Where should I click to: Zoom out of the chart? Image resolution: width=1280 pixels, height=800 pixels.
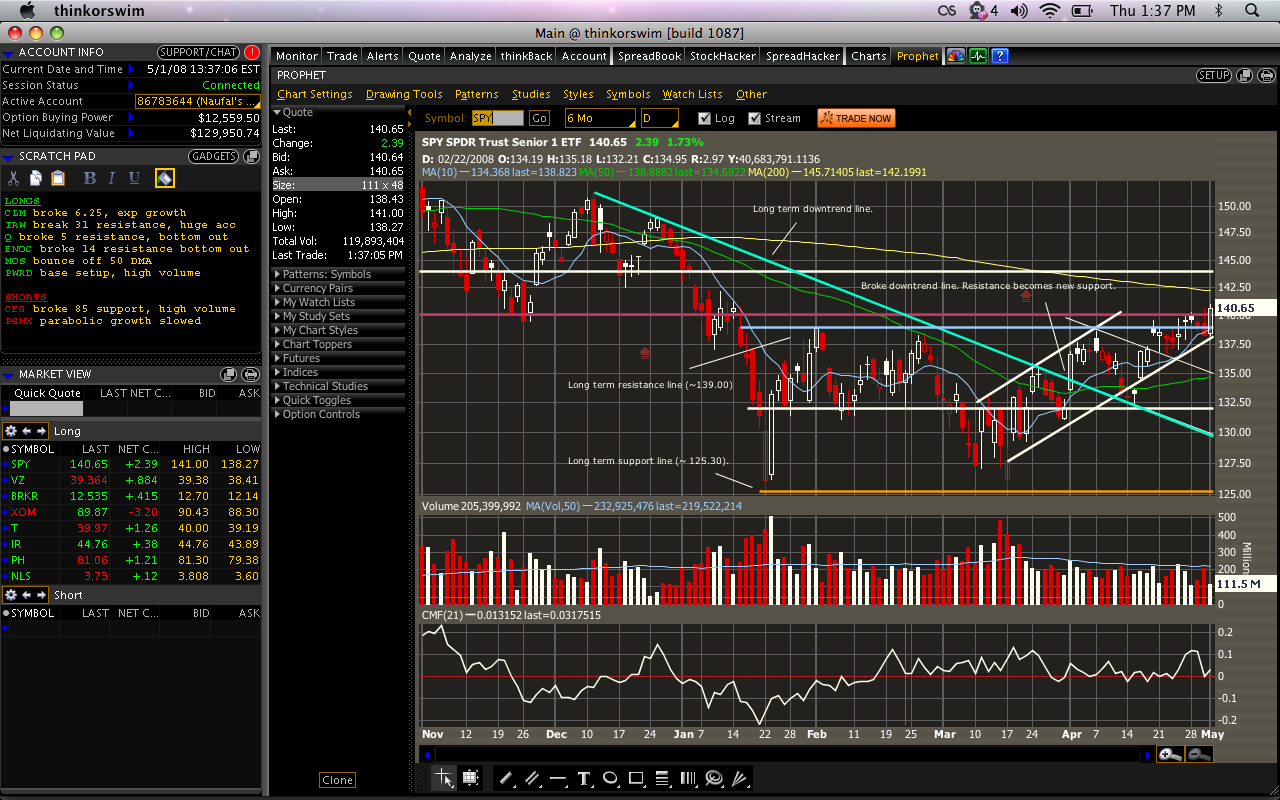[1200, 755]
